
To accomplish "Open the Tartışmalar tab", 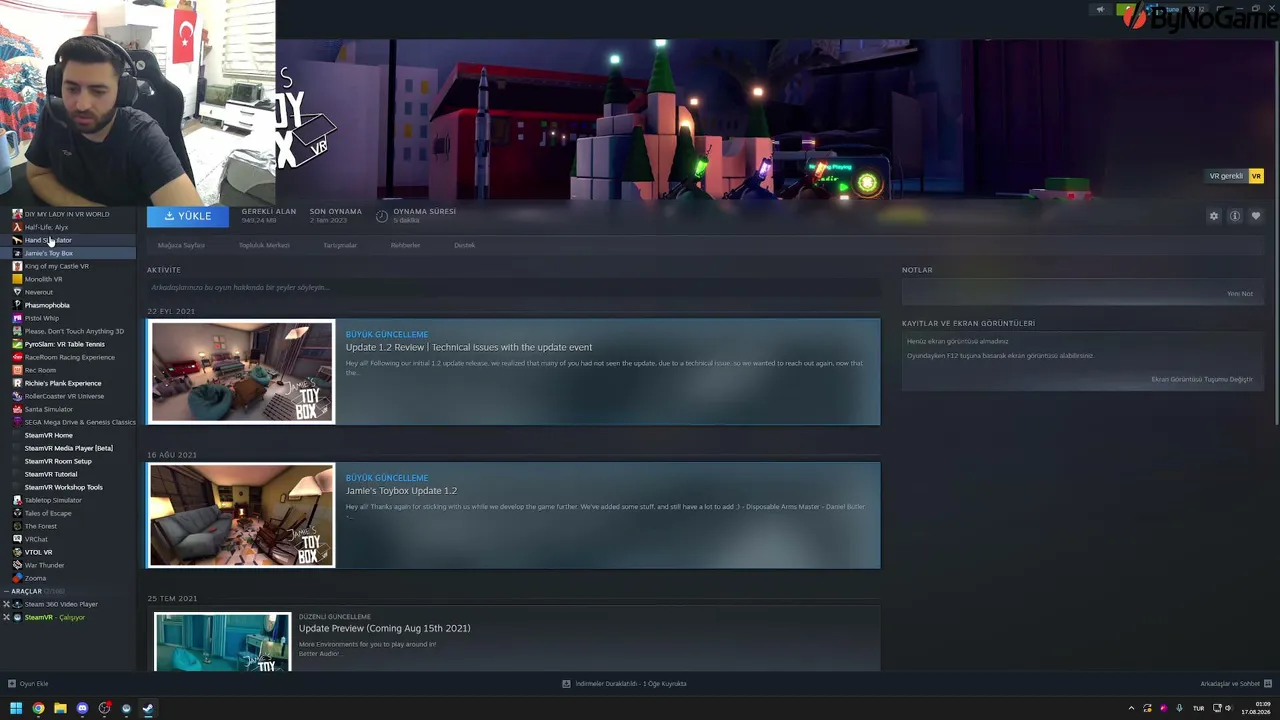I will click(x=340, y=245).
